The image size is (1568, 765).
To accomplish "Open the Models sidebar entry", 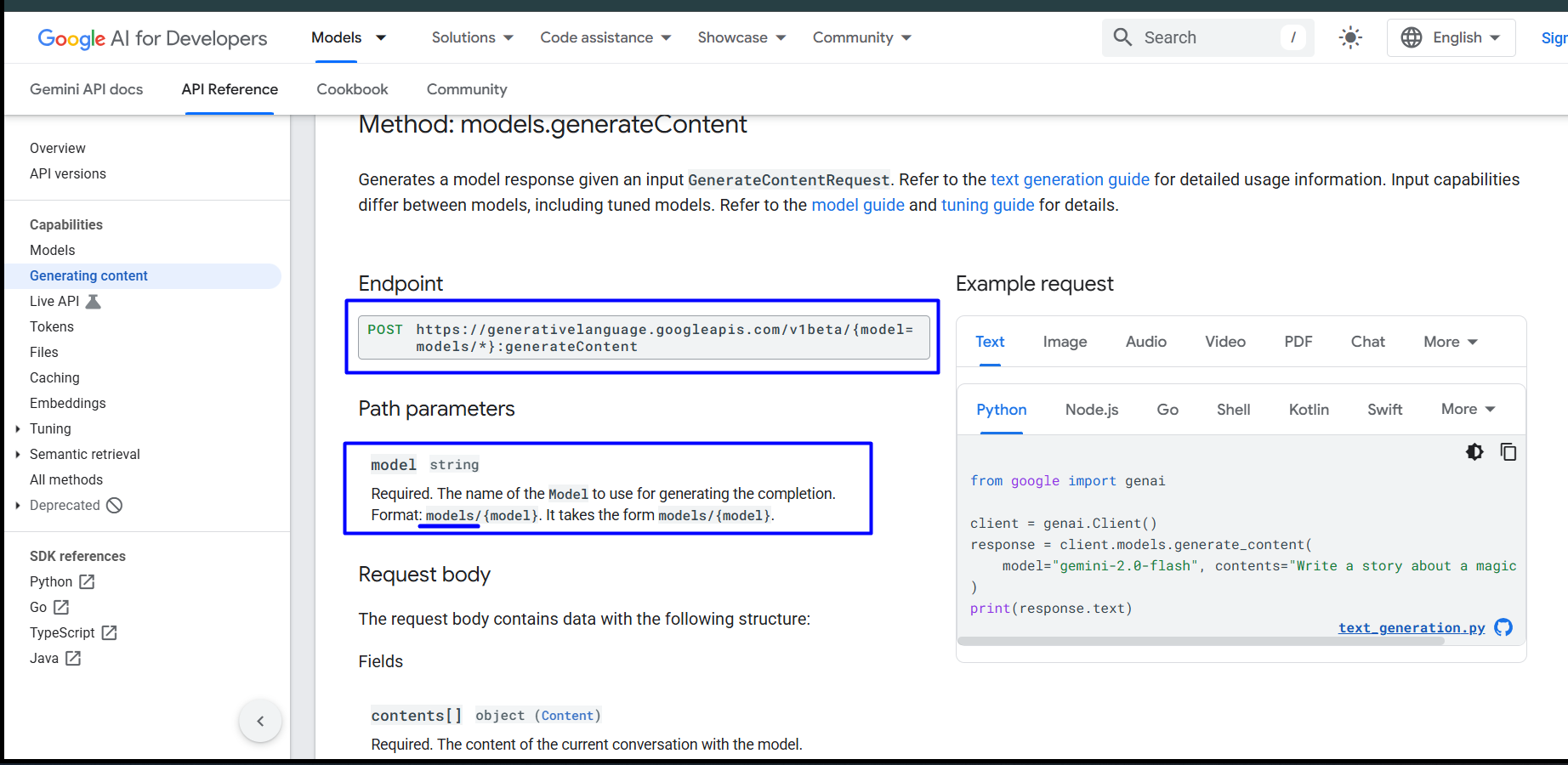I will coord(53,250).
